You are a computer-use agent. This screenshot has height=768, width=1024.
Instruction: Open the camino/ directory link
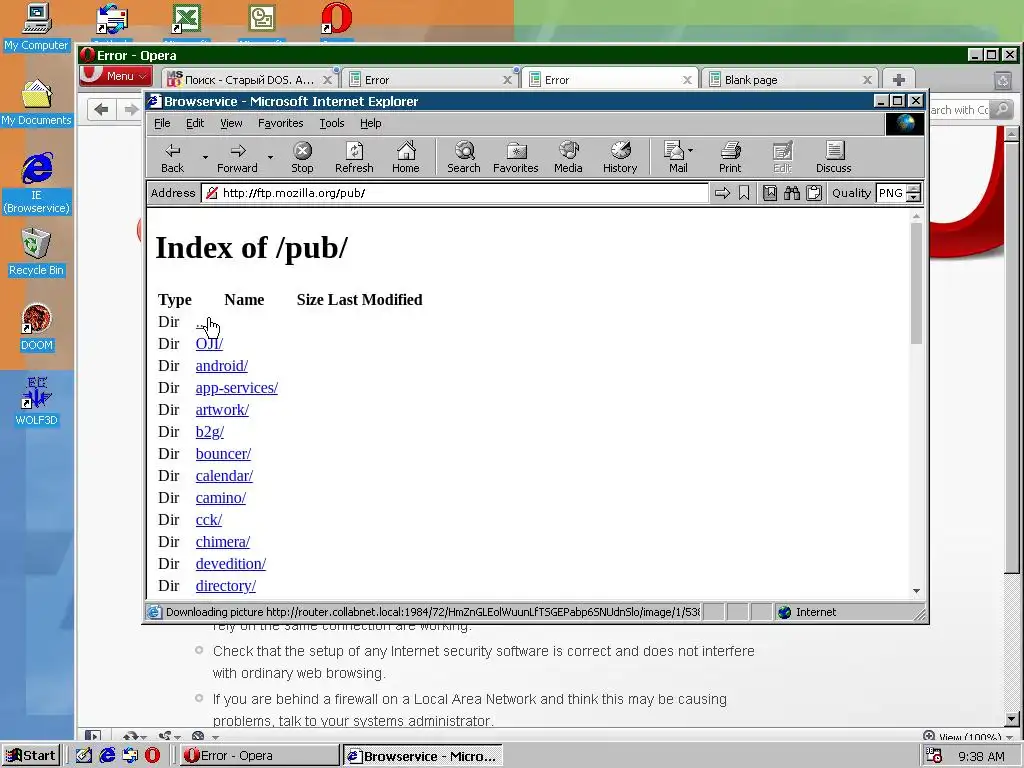(x=221, y=498)
